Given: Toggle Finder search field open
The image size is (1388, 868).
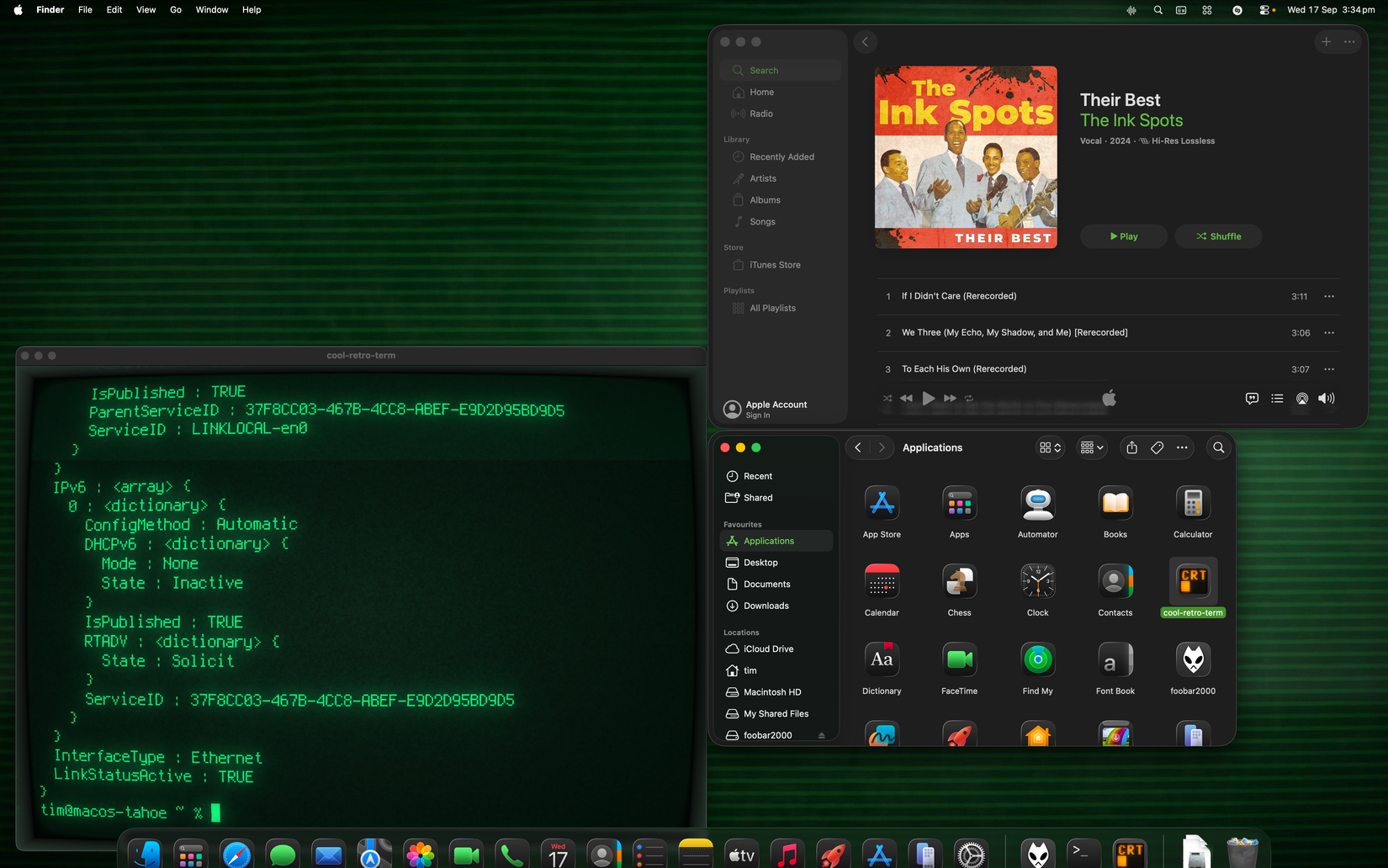Looking at the screenshot, I should click(1218, 447).
